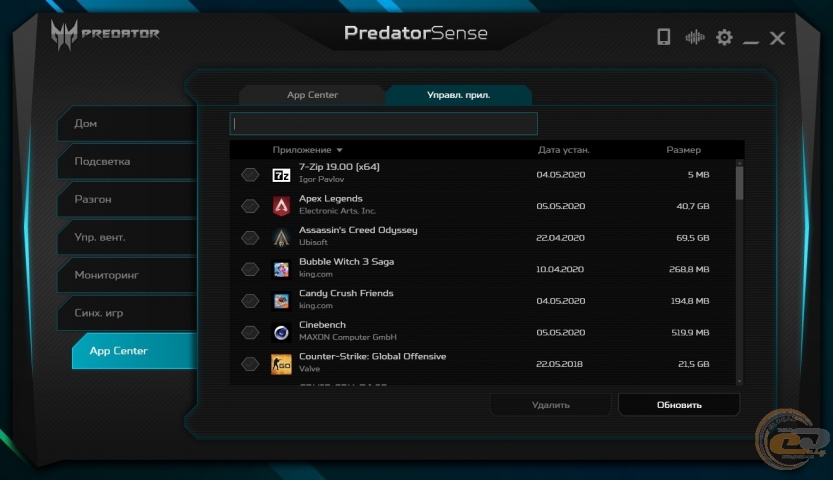Switch to the Управл. прил. tab
The image size is (833, 480).
click(x=458, y=95)
